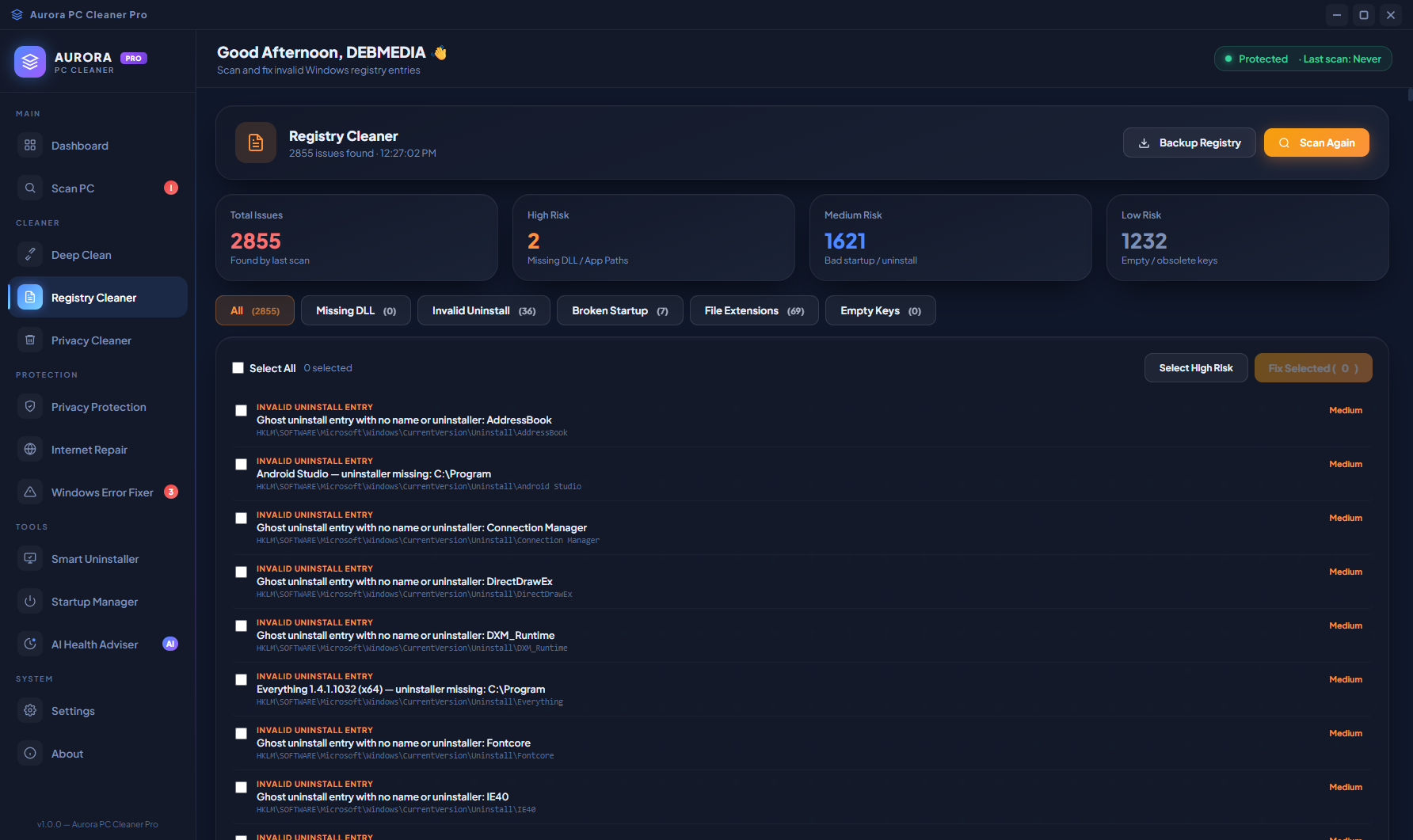Open Dashboard via its grid icon
Viewport: 1413px width, 840px height.
(30, 146)
